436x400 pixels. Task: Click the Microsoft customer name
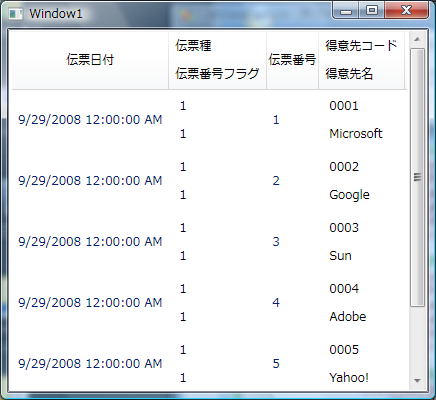tap(356, 134)
